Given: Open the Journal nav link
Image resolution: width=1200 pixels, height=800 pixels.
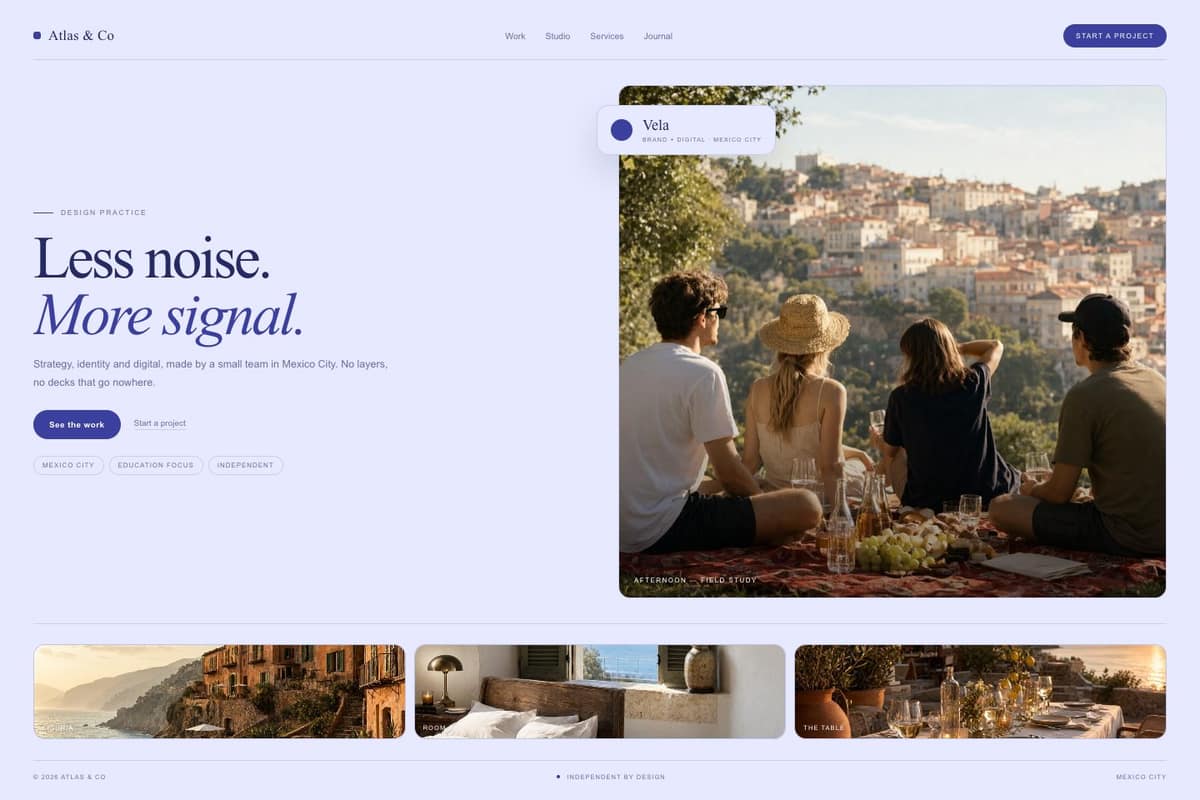Looking at the screenshot, I should pos(658,36).
